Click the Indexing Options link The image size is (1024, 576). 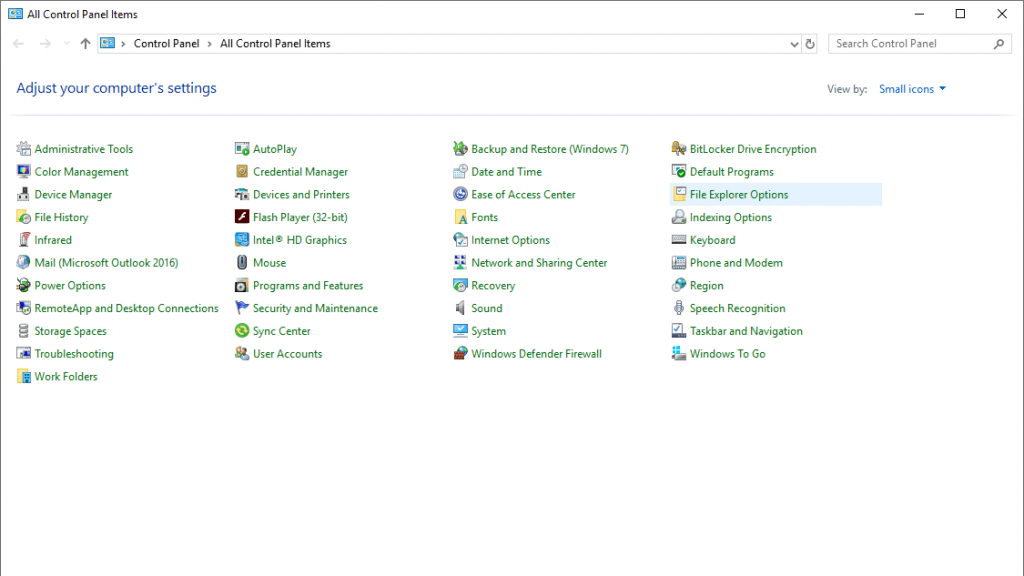731,217
